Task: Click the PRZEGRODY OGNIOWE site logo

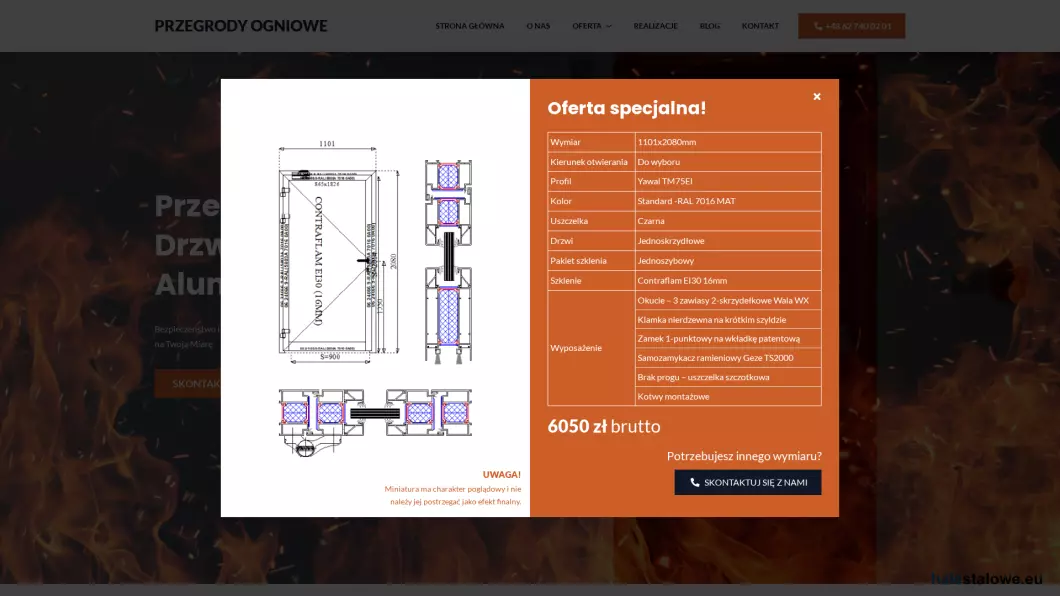Action: 241,26
